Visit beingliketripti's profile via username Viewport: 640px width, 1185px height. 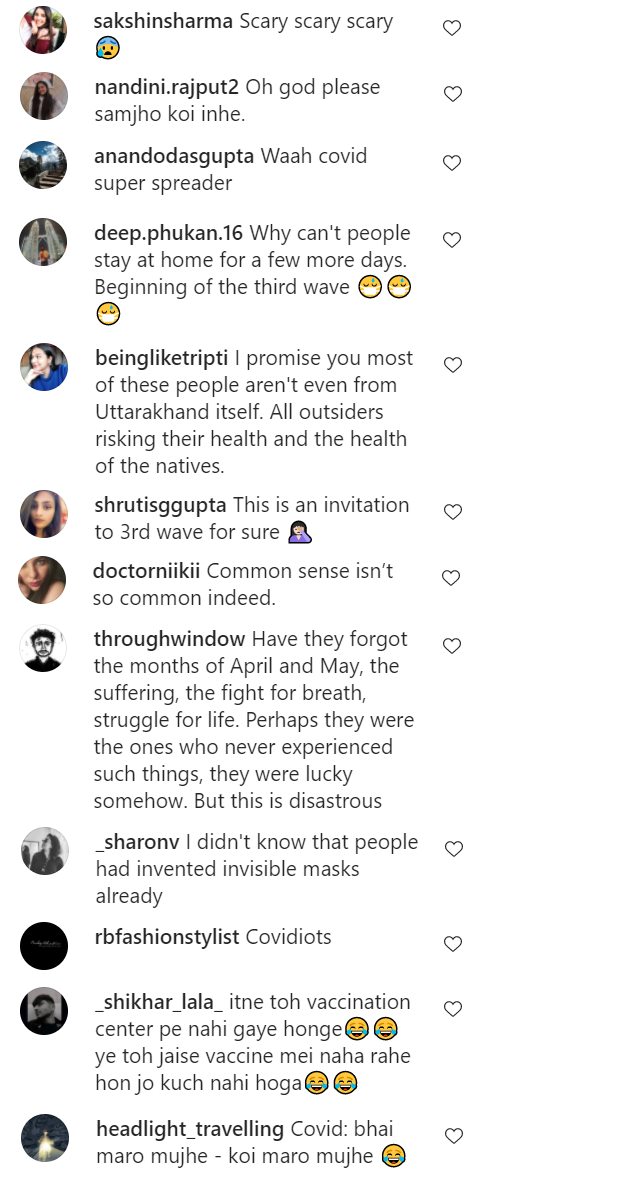point(161,358)
